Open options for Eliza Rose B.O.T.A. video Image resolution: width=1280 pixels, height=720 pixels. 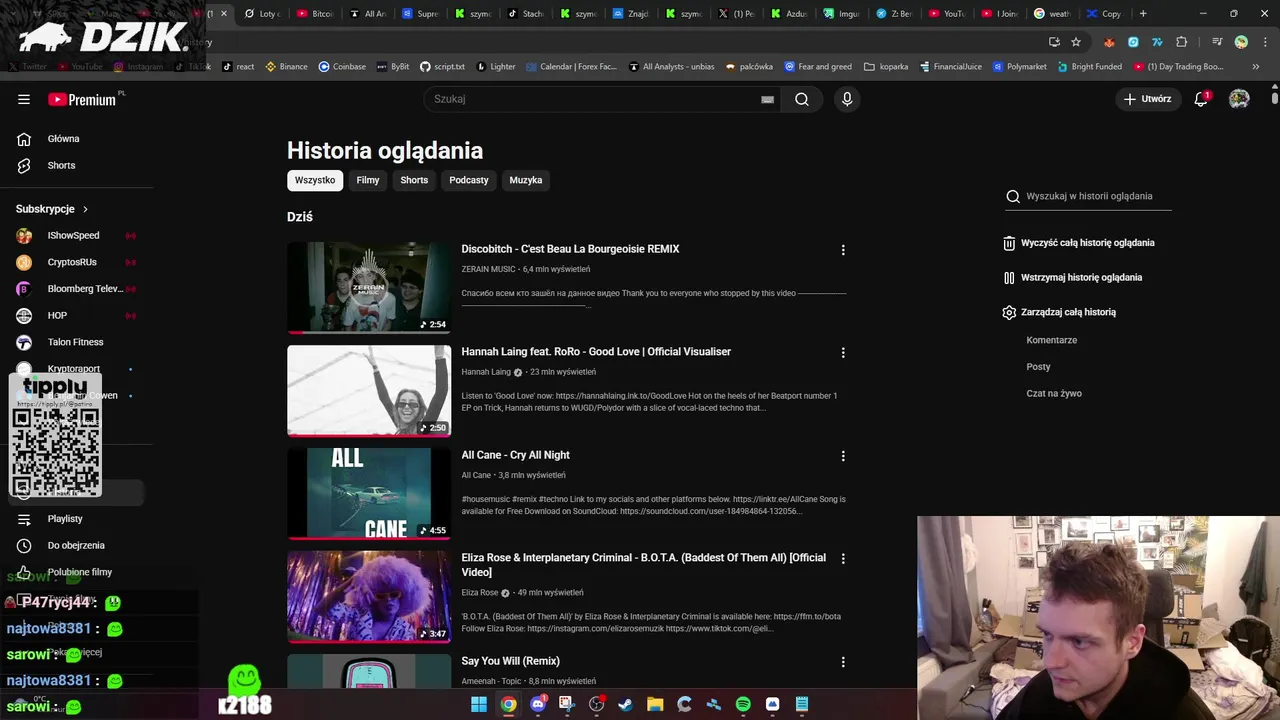(x=843, y=559)
